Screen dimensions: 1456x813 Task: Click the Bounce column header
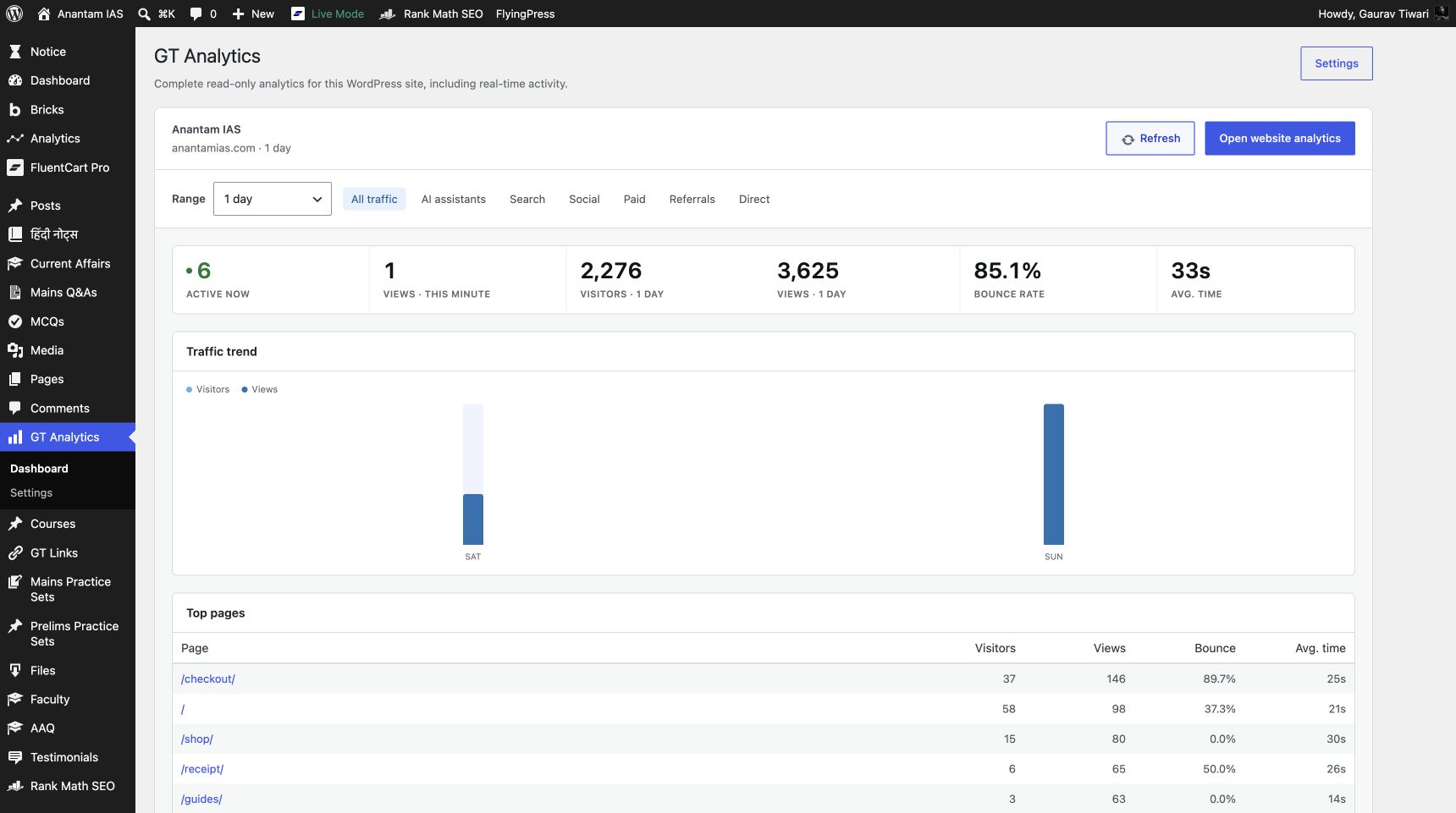pos(1216,648)
